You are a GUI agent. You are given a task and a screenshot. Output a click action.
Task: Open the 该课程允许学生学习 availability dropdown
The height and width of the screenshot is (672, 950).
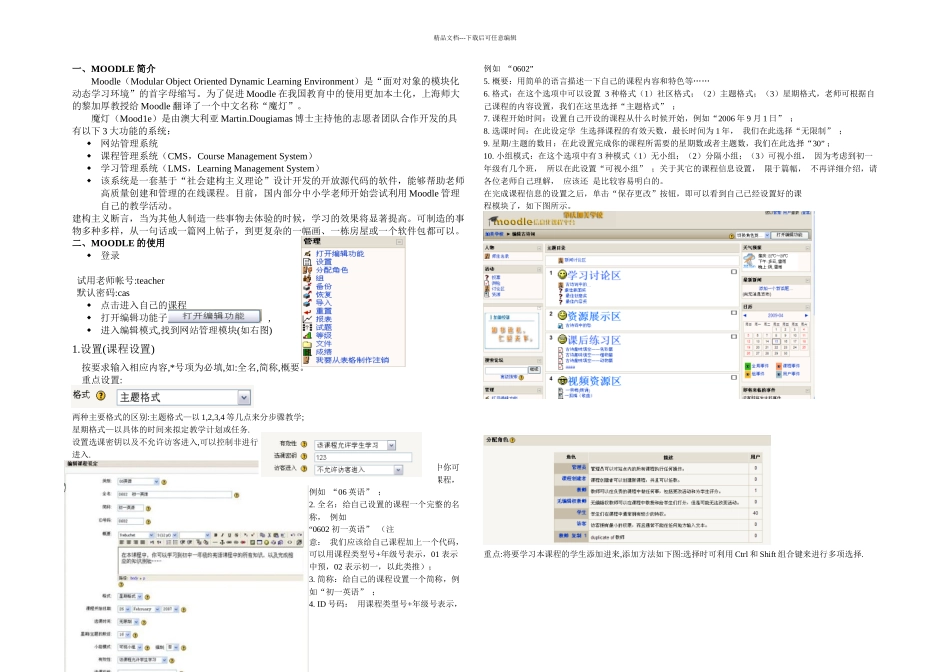(355, 445)
